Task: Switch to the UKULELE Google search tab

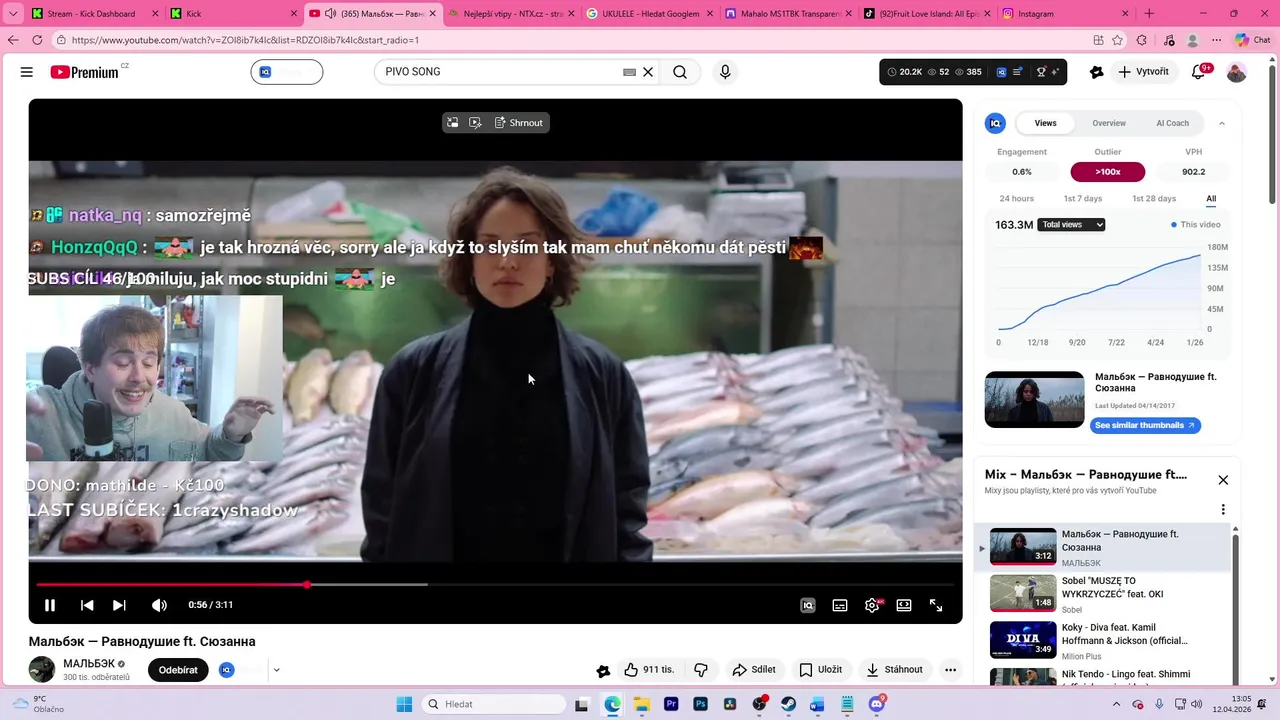Action: coord(650,14)
